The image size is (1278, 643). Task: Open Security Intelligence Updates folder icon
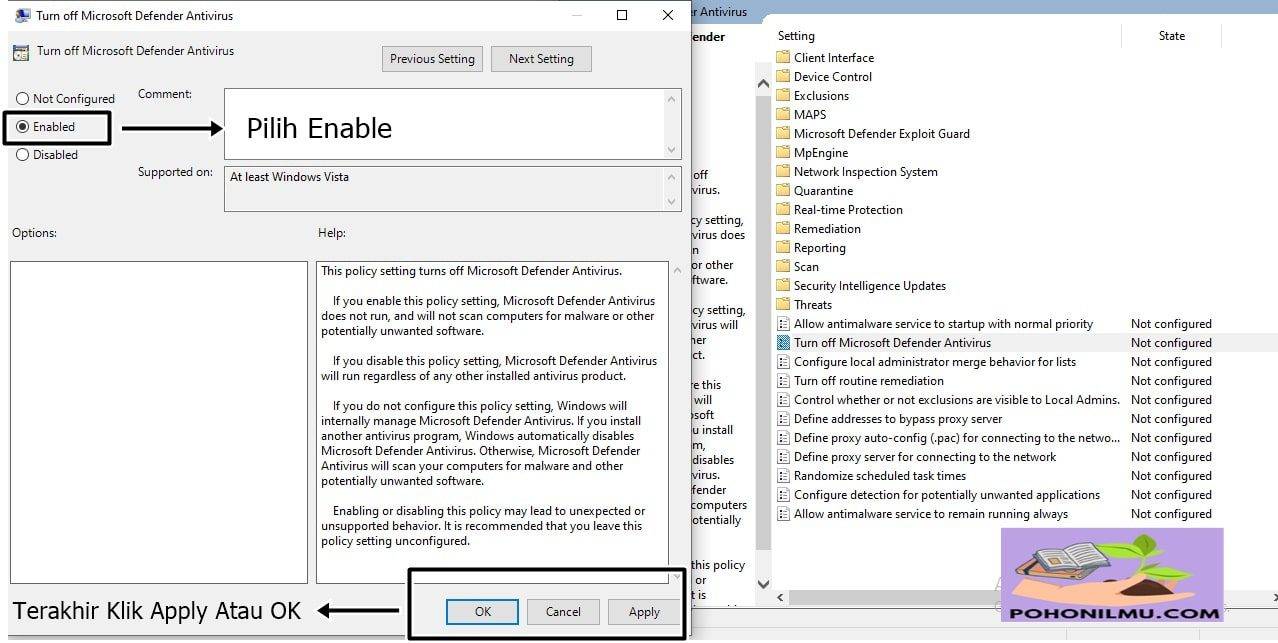click(x=784, y=286)
